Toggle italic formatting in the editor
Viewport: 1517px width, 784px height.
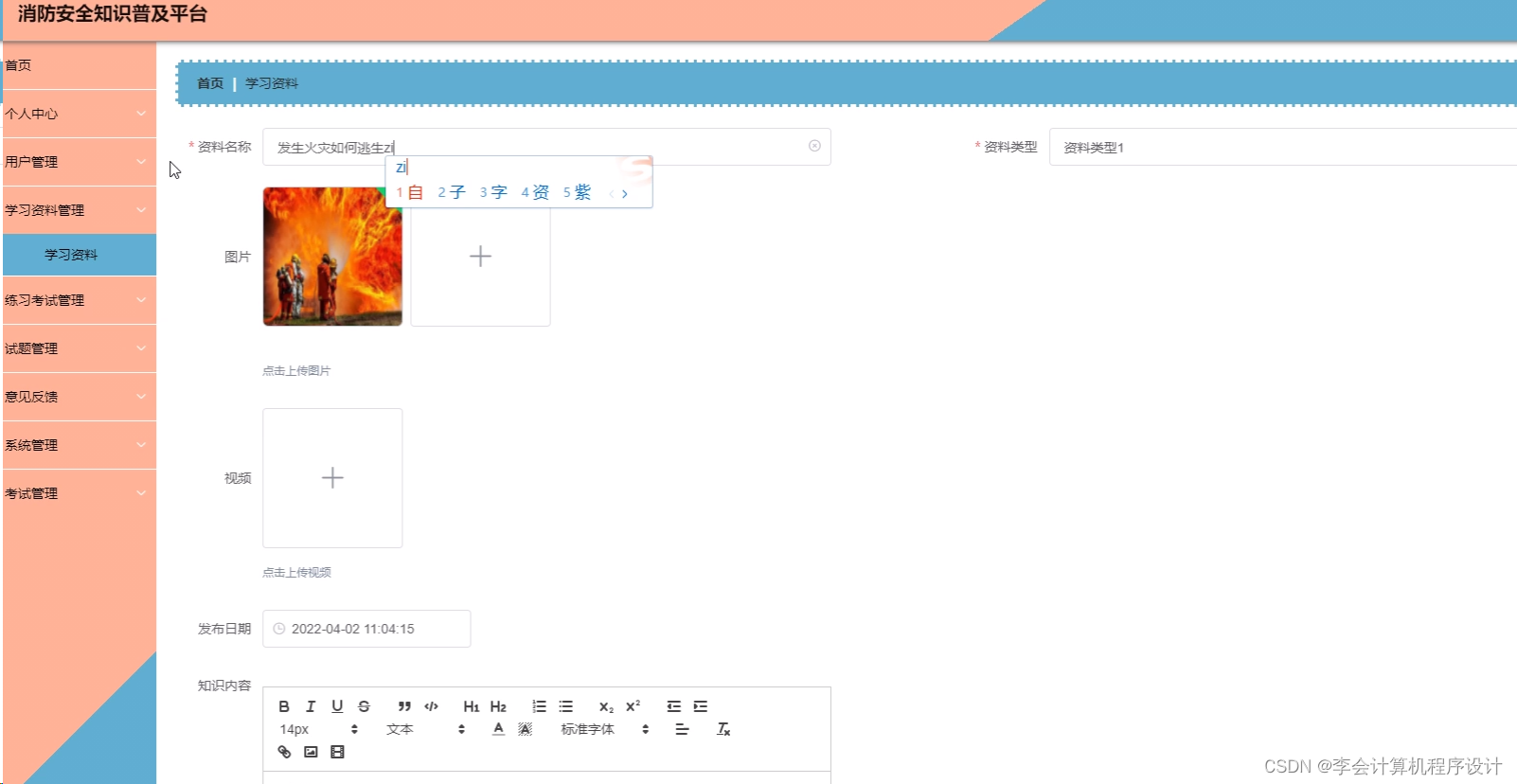pyautogui.click(x=311, y=706)
